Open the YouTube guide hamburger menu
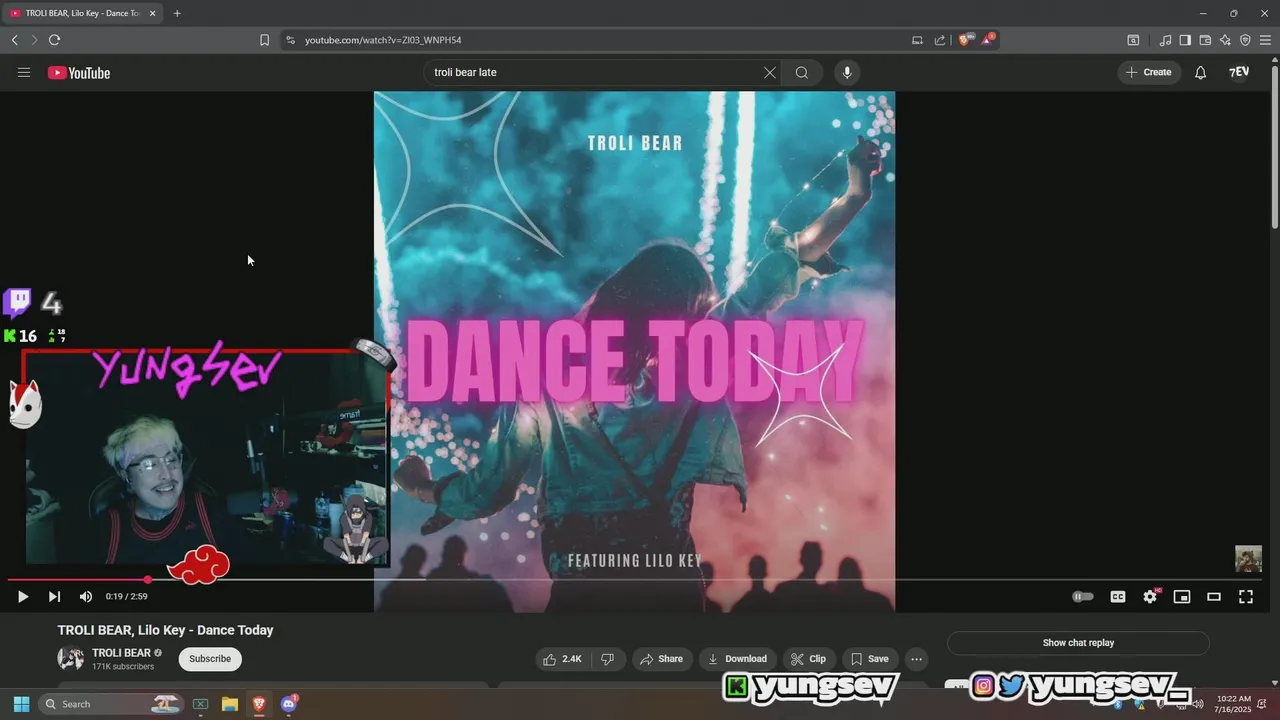 pos(24,72)
